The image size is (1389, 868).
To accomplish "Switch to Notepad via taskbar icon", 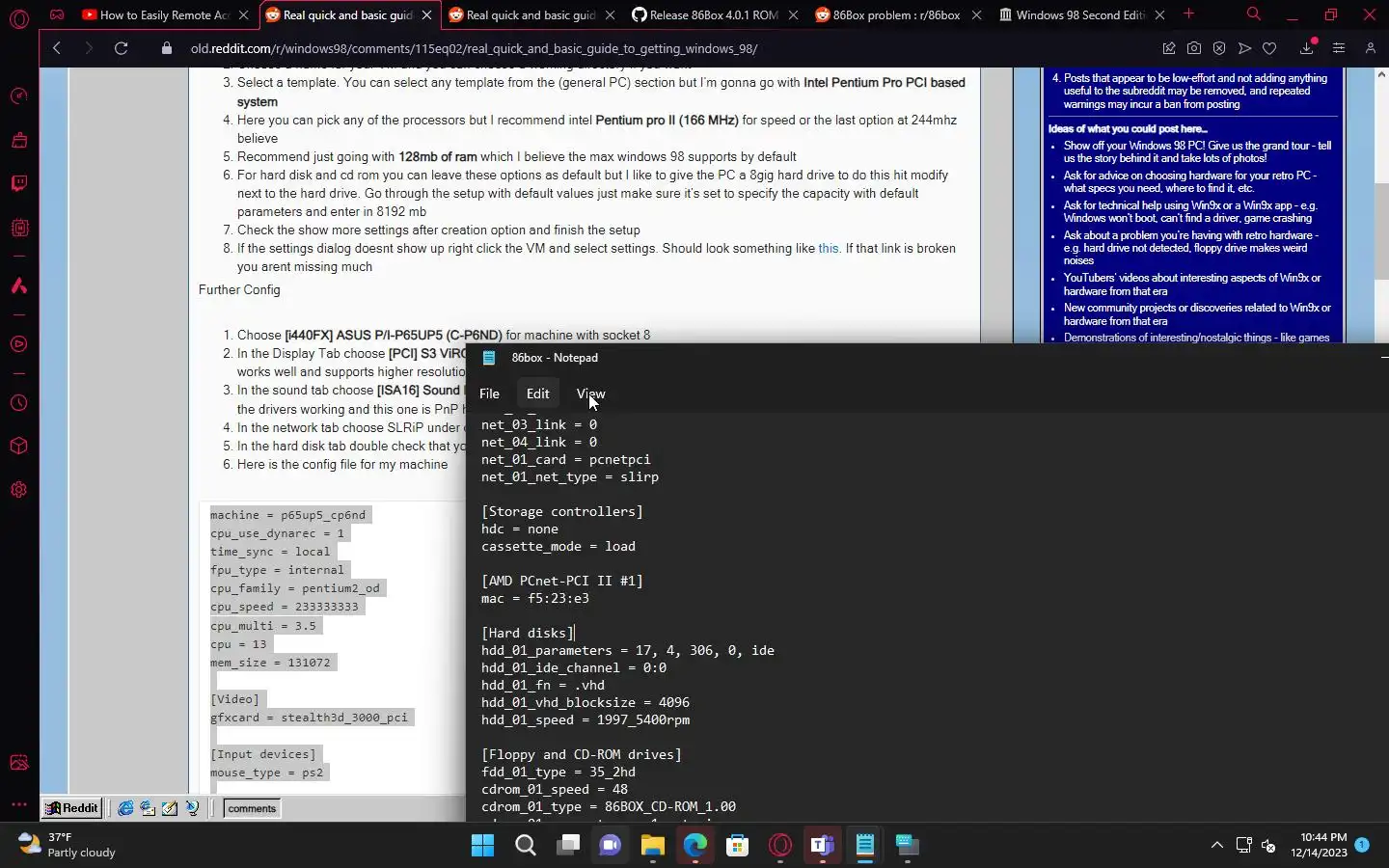I will (865, 846).
